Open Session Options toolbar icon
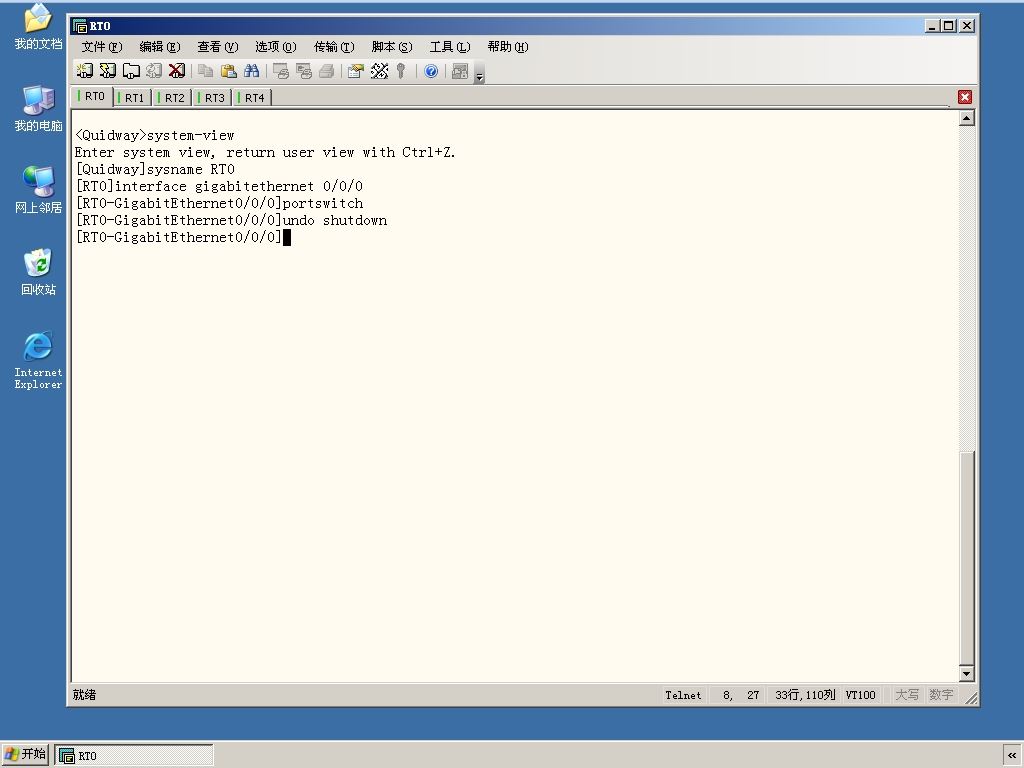Screen dimensions: 1024x768 pyautogui.click(x=356, y=71)
